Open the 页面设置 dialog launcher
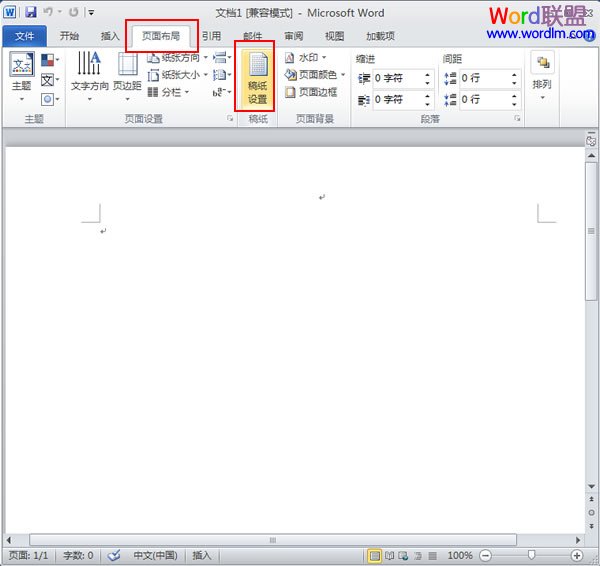The height and width of the screenshot is (566, 600). tap(230, 119)
